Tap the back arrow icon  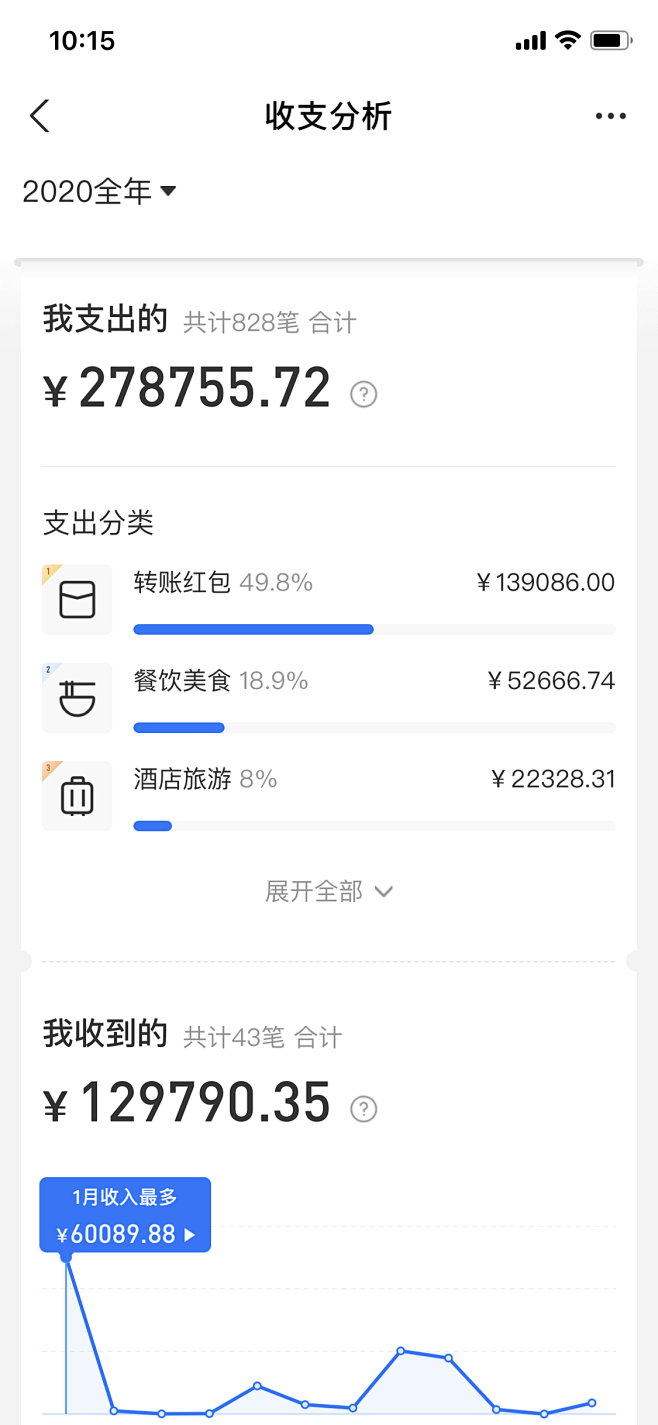pos(40,116)
